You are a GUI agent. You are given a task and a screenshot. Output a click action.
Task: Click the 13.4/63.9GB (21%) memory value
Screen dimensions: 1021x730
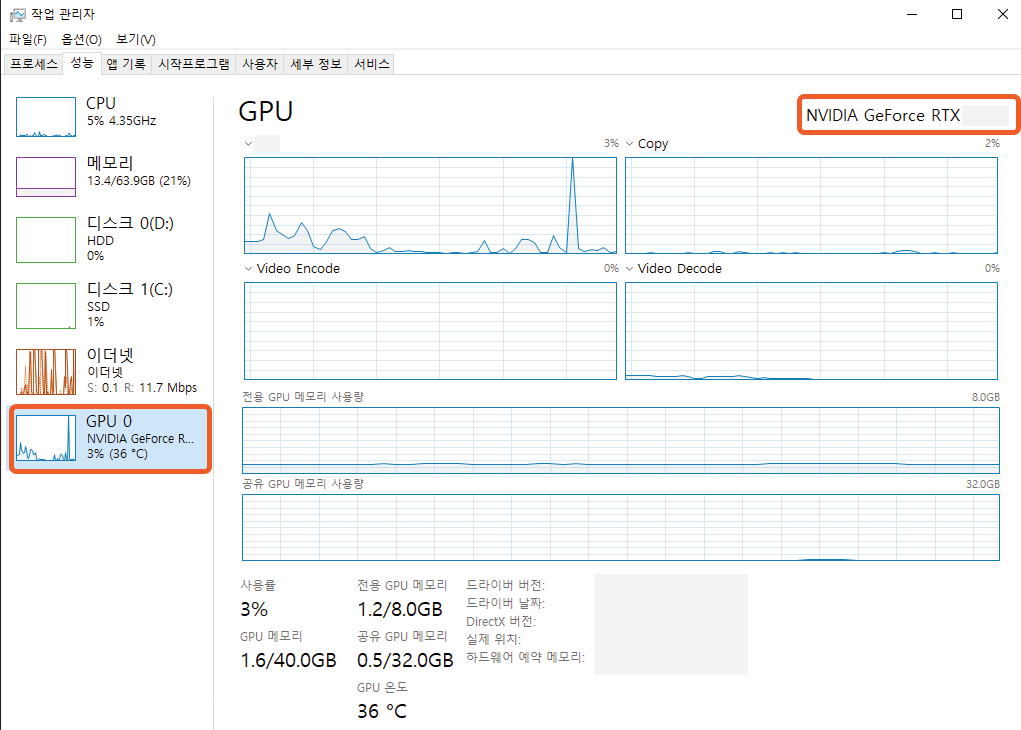(139, 181)
